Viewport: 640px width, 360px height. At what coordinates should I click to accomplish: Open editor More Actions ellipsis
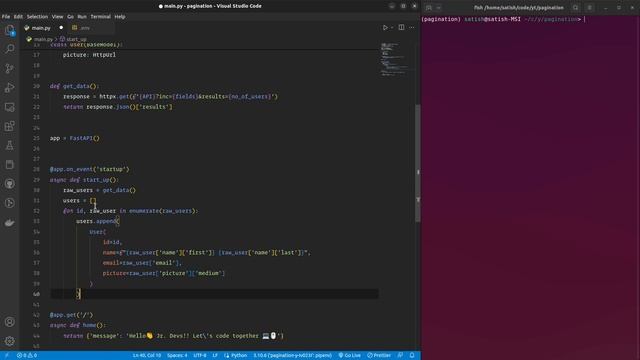pyautogui.click(x=412, y=28)
